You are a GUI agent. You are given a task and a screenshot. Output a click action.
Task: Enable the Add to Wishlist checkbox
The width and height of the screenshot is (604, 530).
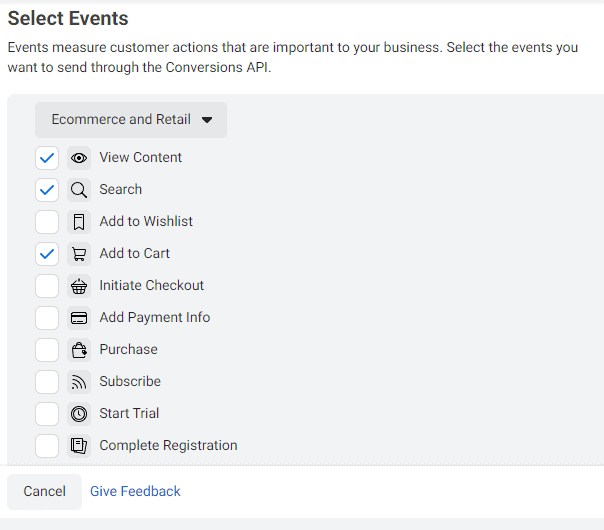pos(47,222)
